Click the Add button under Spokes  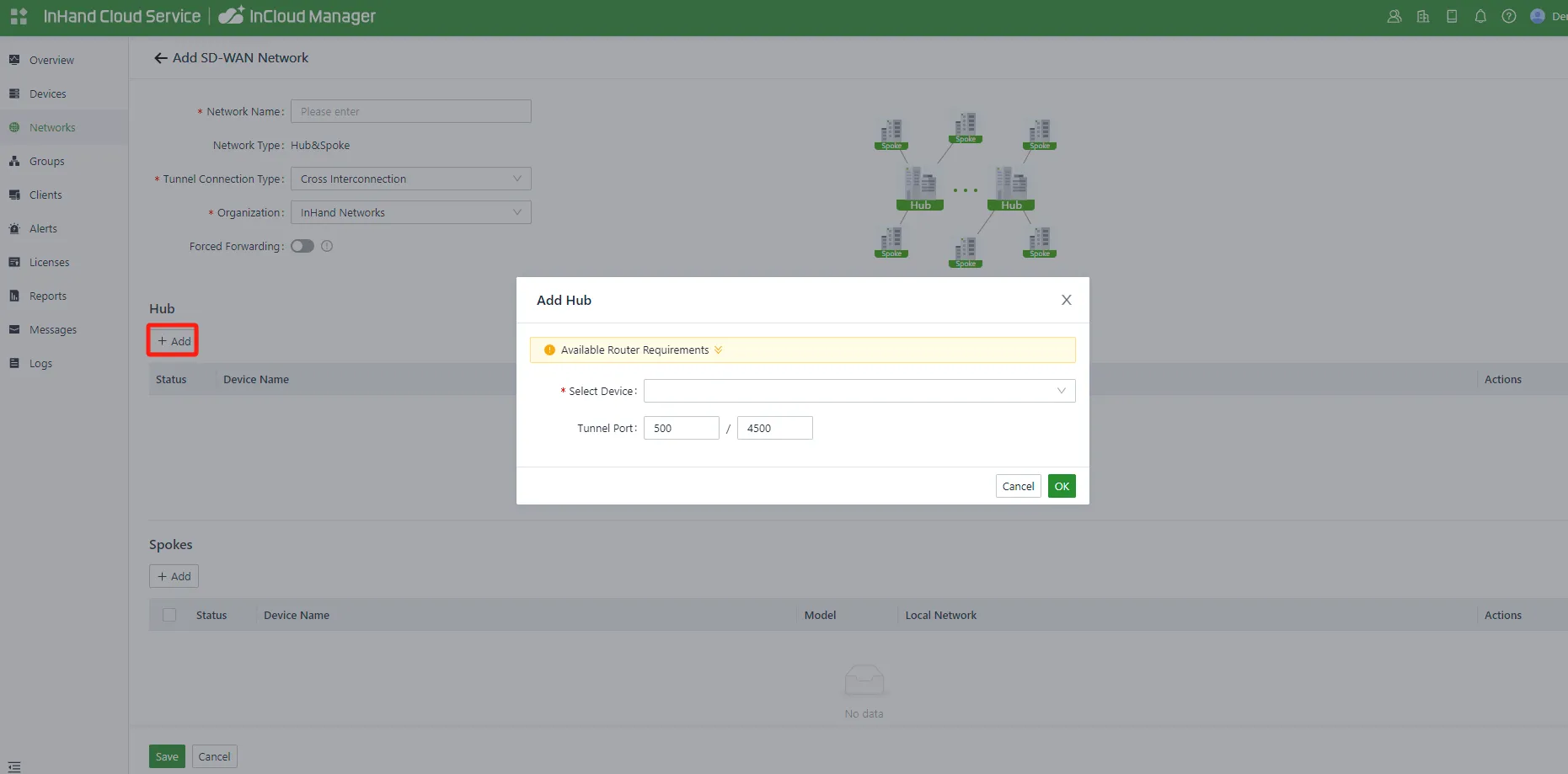(174, 576)
